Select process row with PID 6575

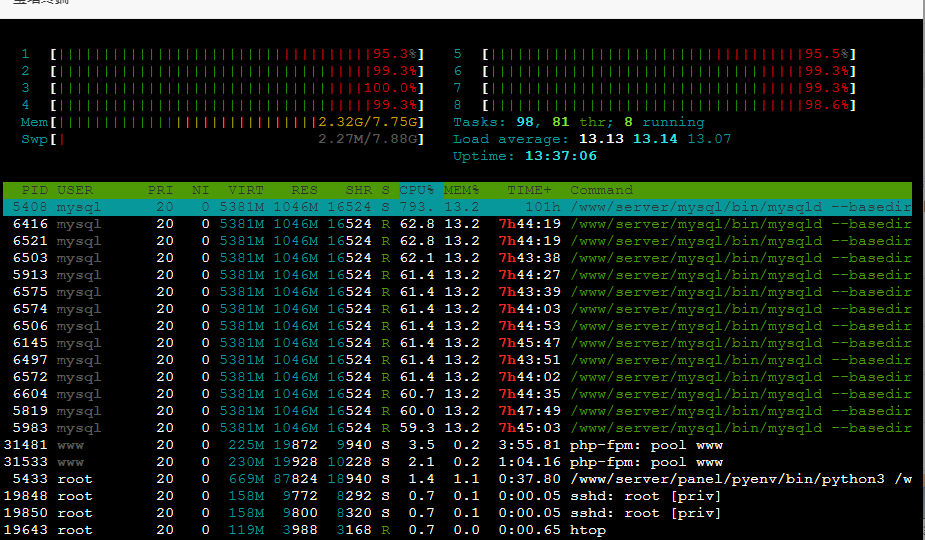[x=457, y=292]
